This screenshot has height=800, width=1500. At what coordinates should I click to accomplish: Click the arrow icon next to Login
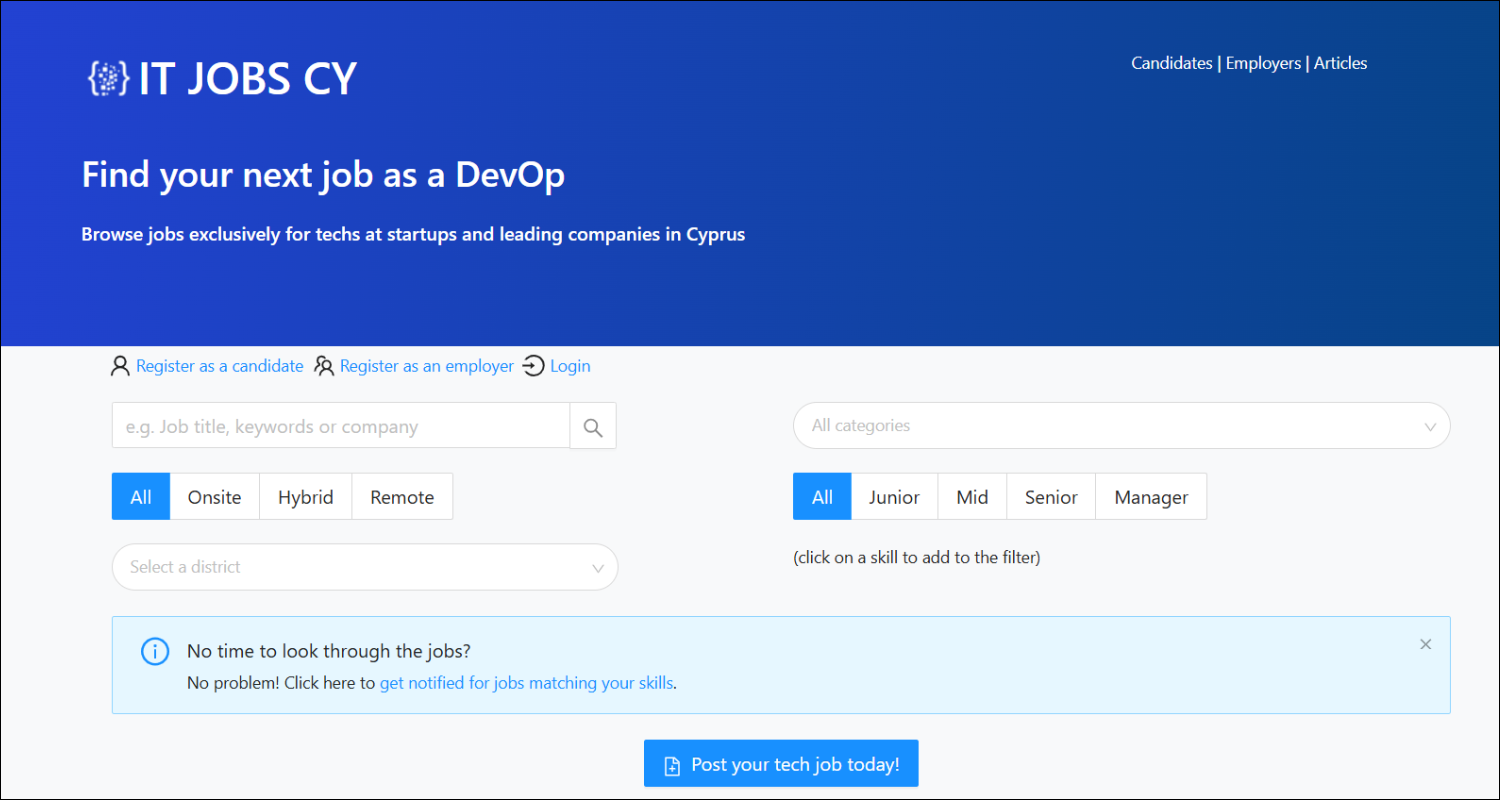tap(533, 366)
